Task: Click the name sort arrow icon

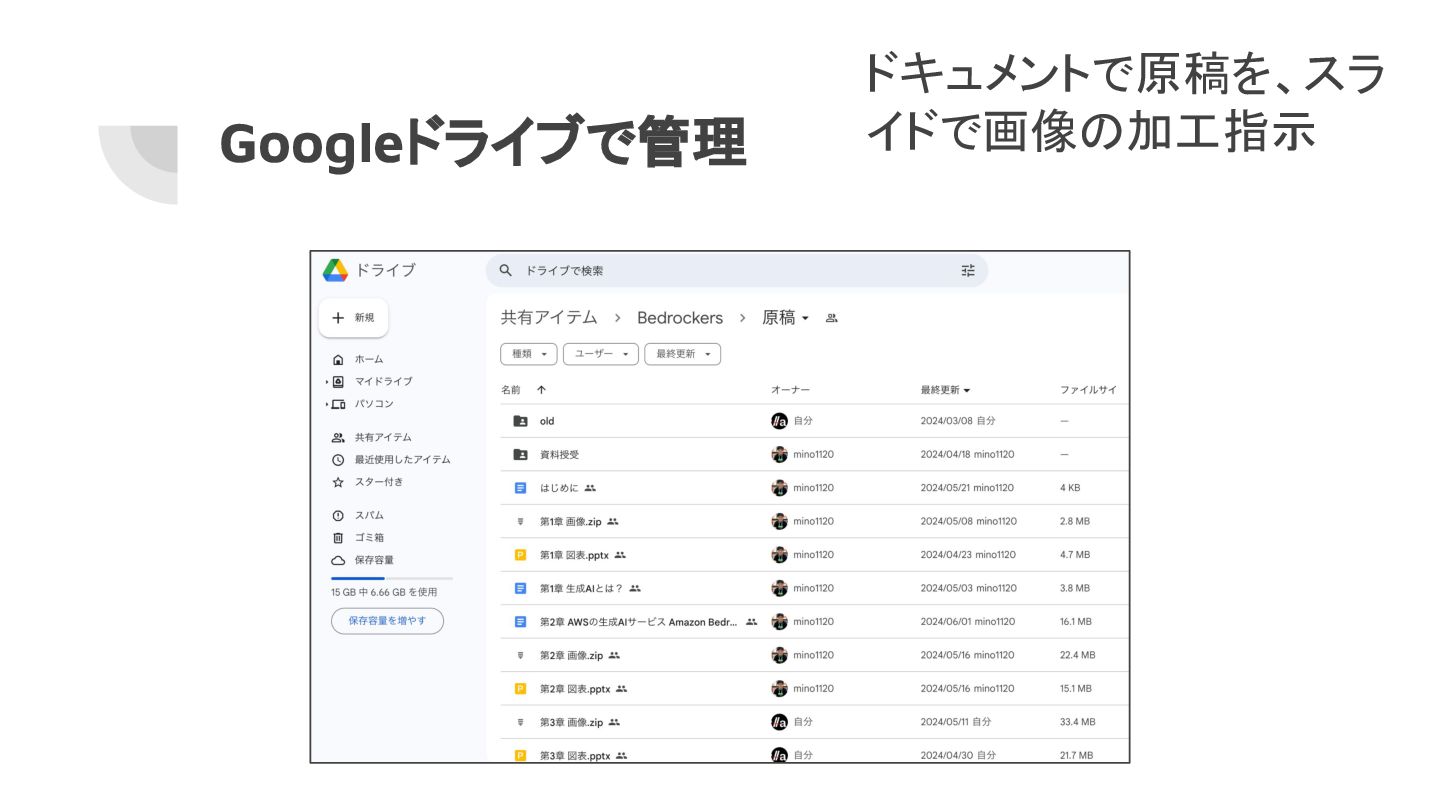Action: (541, 390)
